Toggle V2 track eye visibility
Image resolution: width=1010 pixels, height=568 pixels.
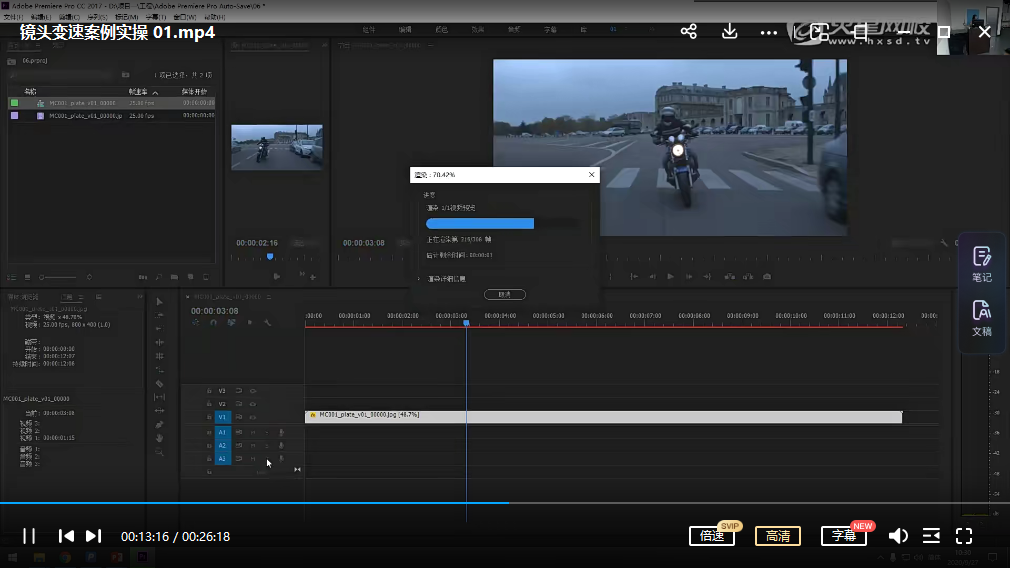pyautogui.click(x=253, y=404)
